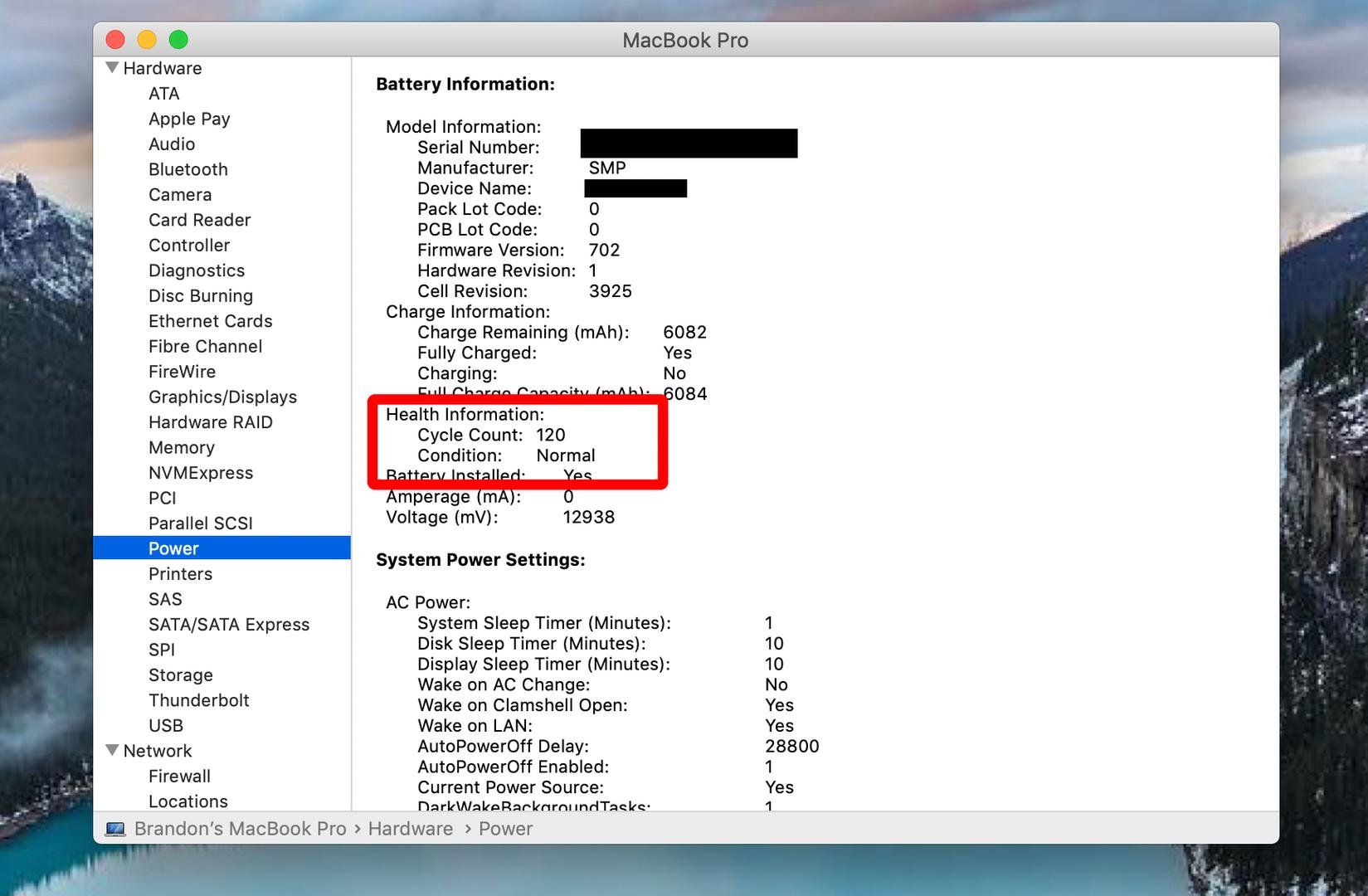This screenshot has height=896, width=1368.
Task: Click the Cycle Count value 120
Action: [550, 435]
